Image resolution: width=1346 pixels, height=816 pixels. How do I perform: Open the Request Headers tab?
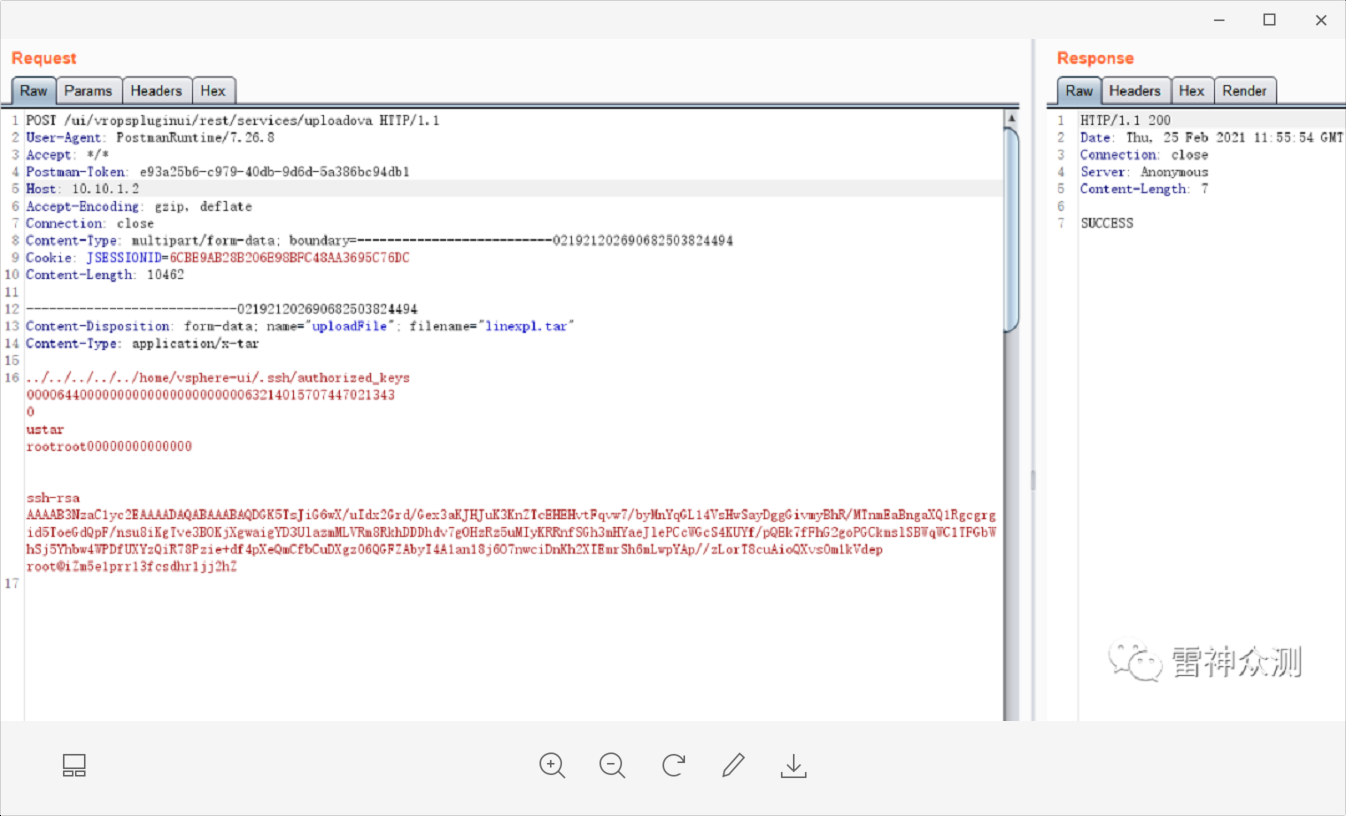(x=156, y=90)
